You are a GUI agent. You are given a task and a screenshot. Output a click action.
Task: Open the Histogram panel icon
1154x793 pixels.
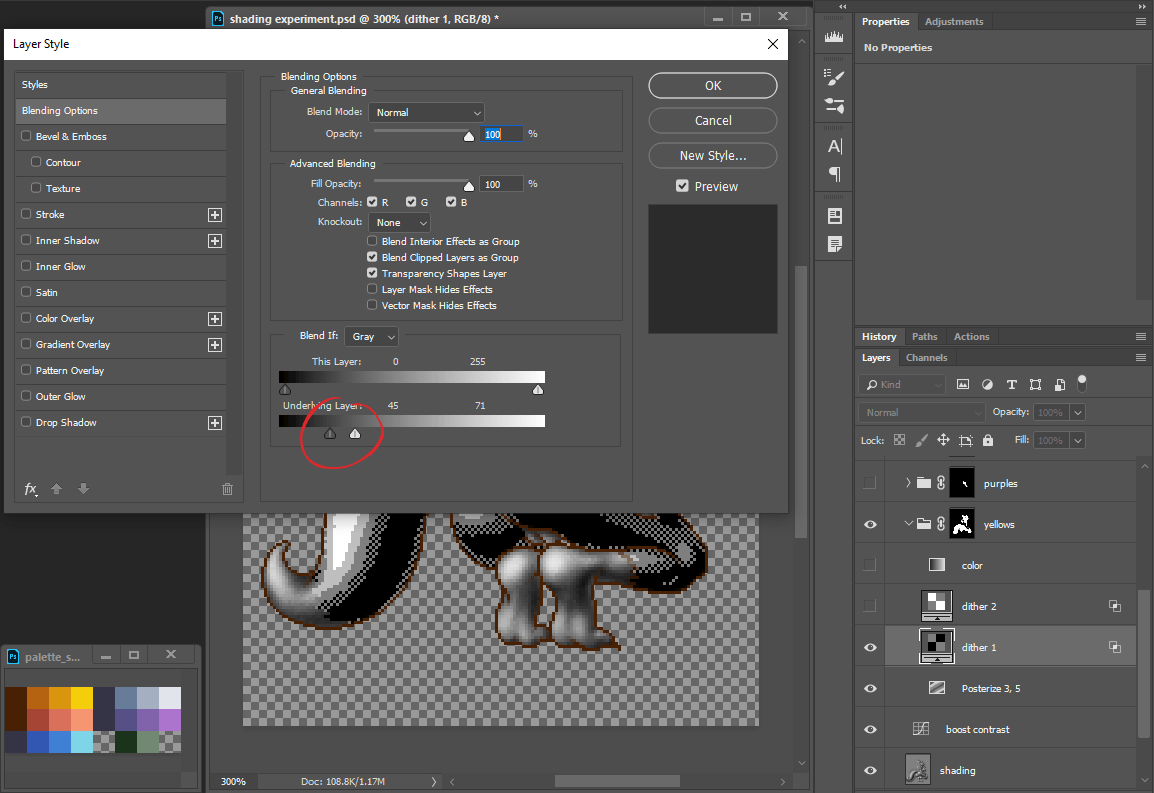coord(834,37)
